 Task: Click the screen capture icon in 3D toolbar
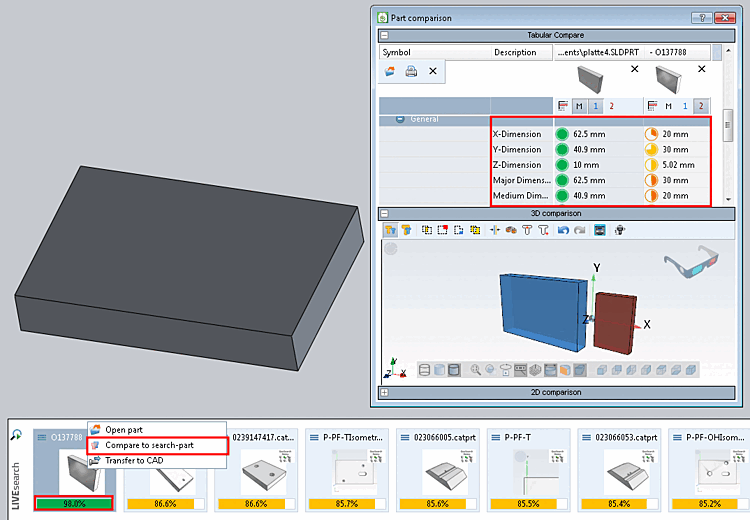pyautogui.click(x=599, y=230)
